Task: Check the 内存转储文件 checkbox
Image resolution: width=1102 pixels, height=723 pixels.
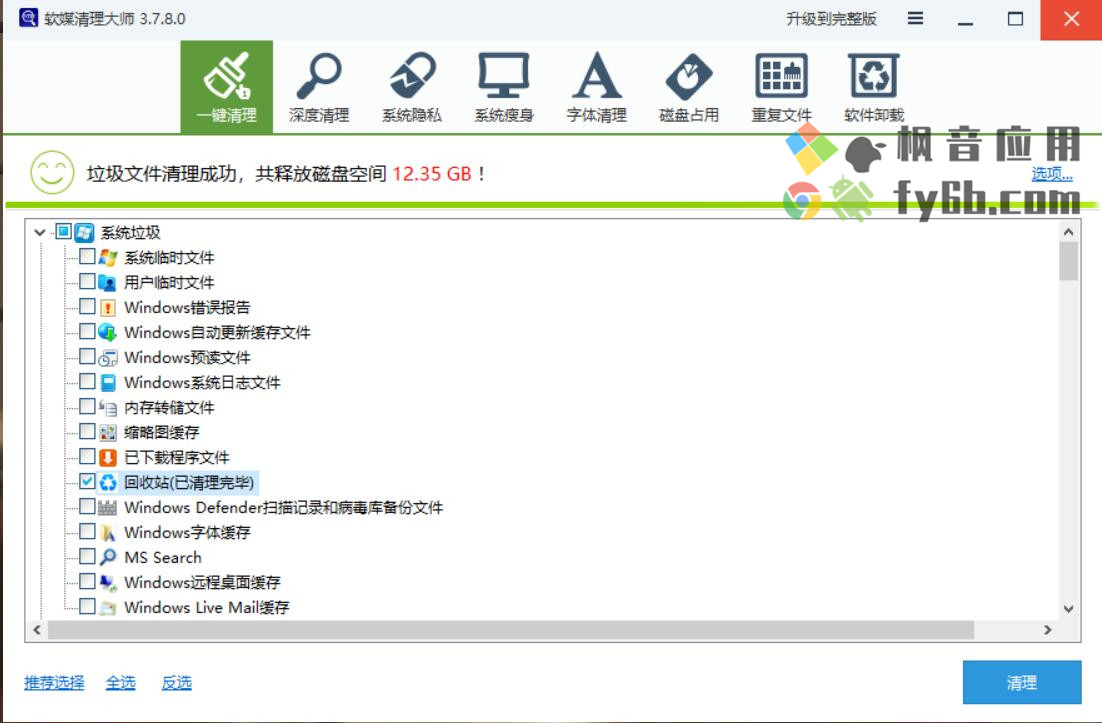Action: point(87,406)
